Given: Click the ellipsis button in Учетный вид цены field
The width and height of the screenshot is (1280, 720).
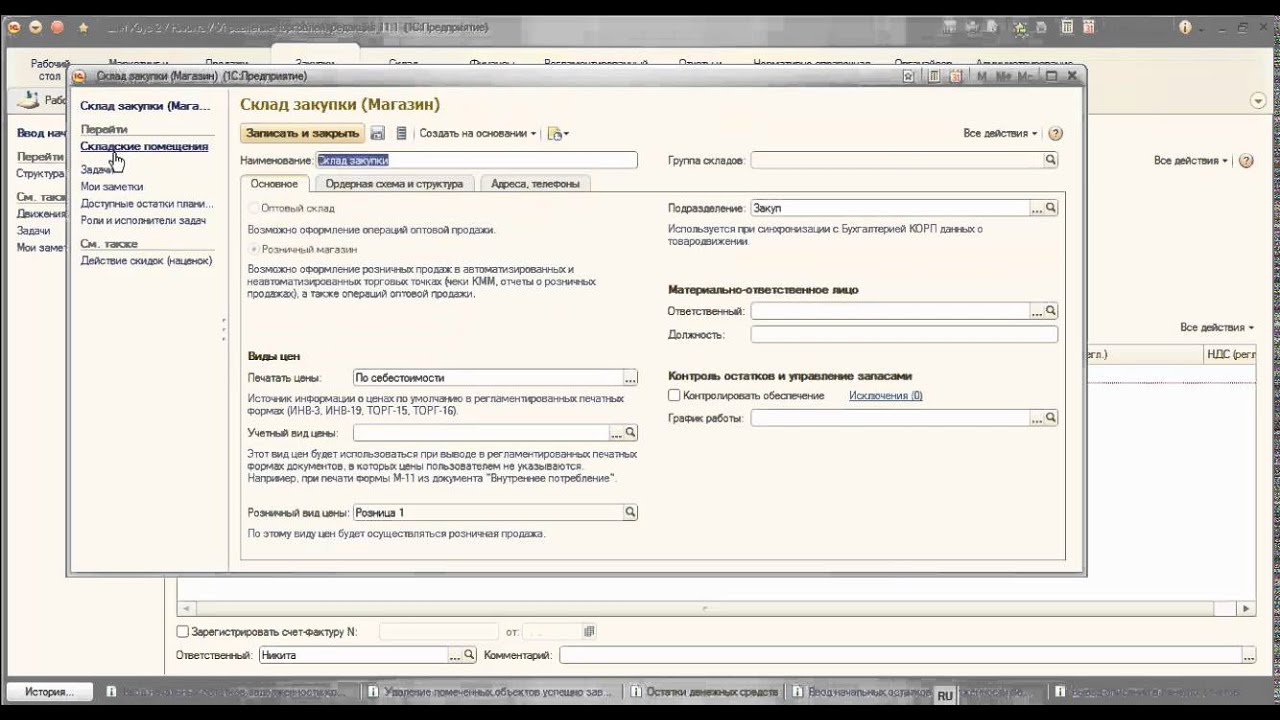Looking at the screenshot, I should point(616,433).
